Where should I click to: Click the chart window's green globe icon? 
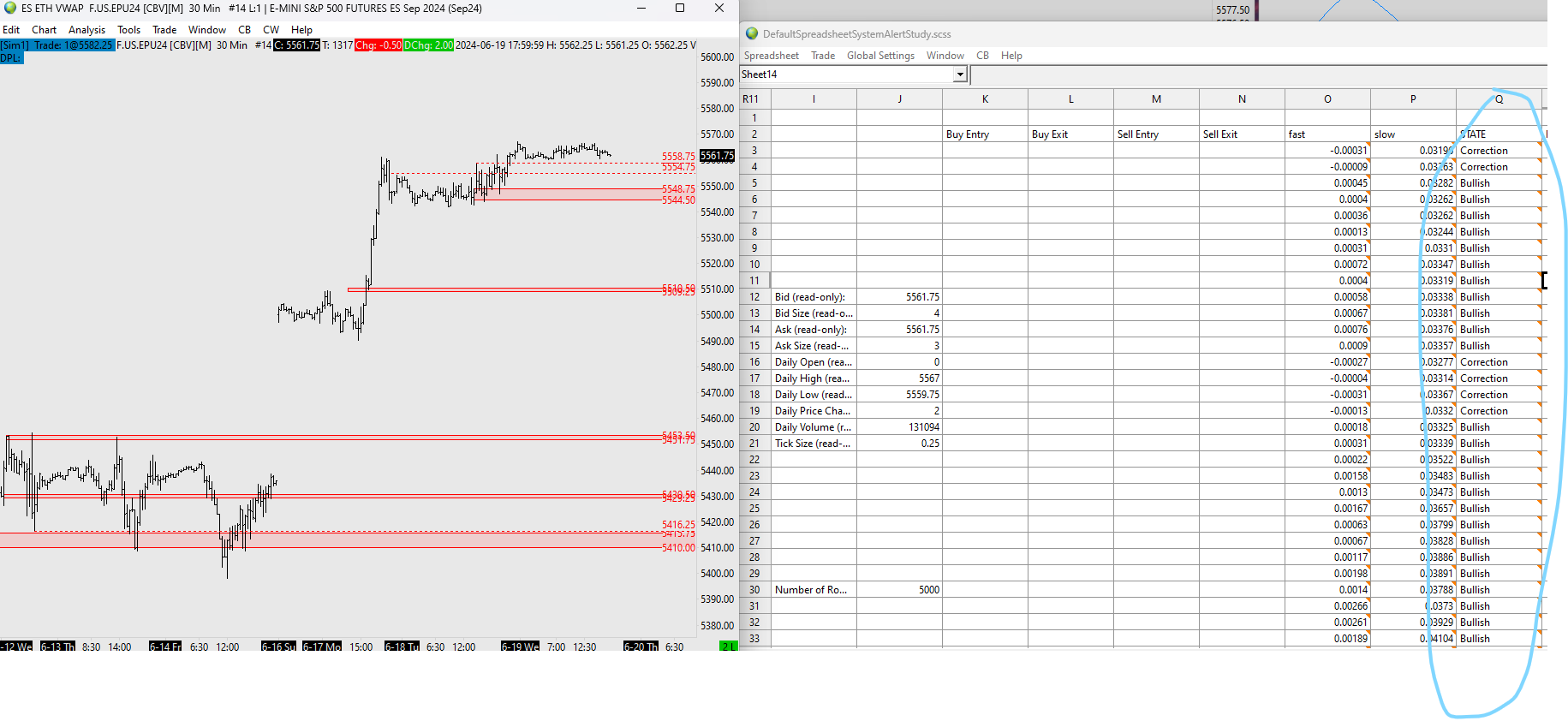point(10,9)
